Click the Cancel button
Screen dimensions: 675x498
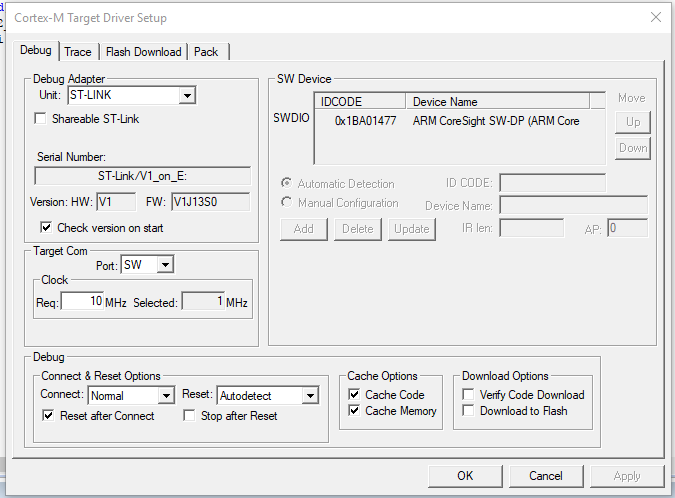coord(545,476)
